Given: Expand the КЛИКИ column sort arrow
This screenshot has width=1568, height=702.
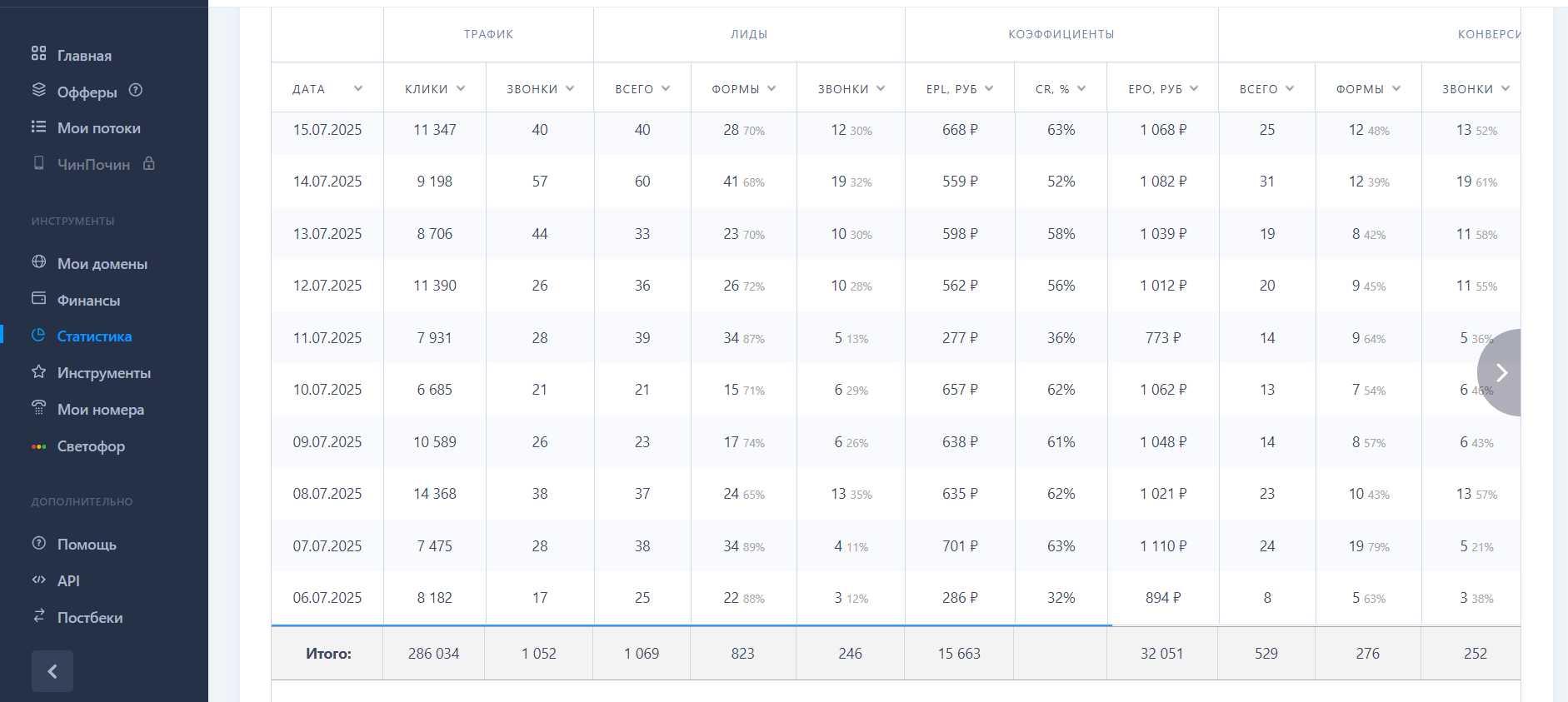Looking at the screenshot, I should [x=461, y=88].
